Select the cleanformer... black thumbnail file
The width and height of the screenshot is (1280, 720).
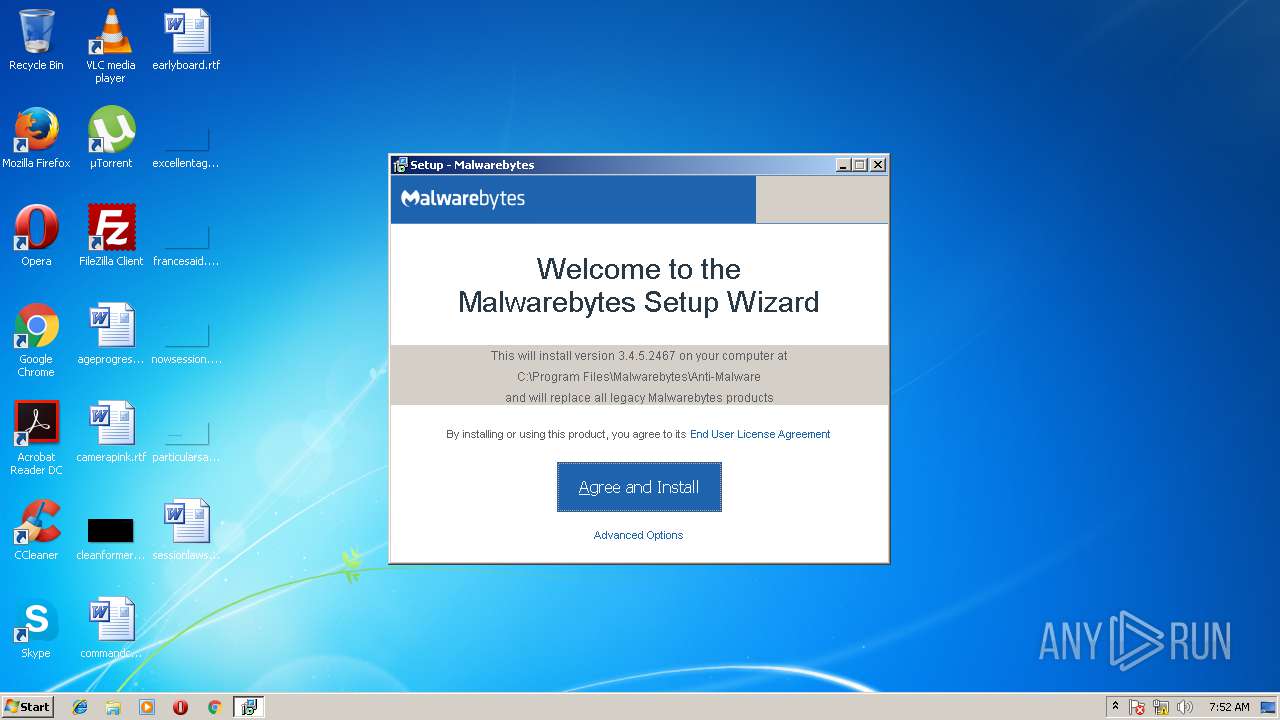(x=111, y=538)
